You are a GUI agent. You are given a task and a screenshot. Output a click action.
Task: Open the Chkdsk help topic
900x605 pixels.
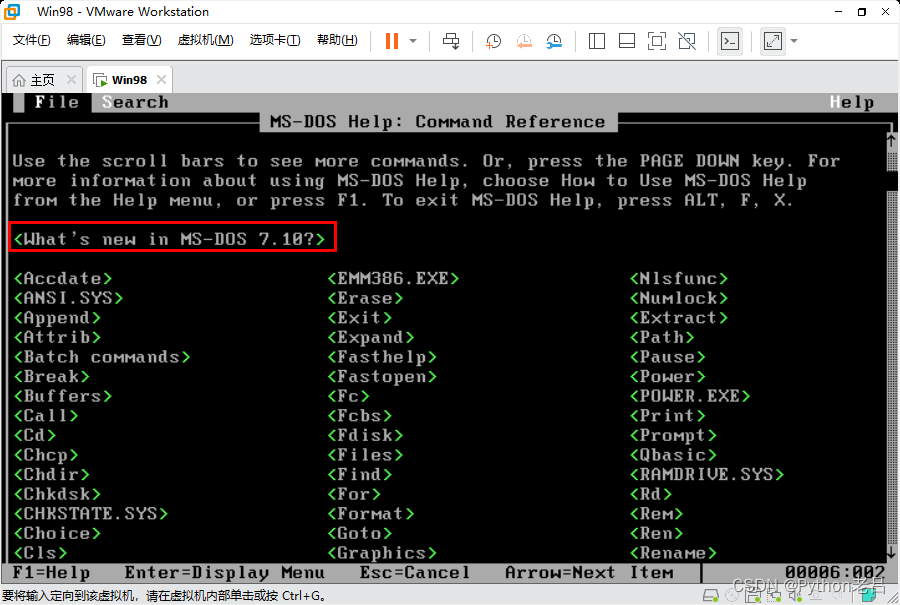(x=57, y=494)
